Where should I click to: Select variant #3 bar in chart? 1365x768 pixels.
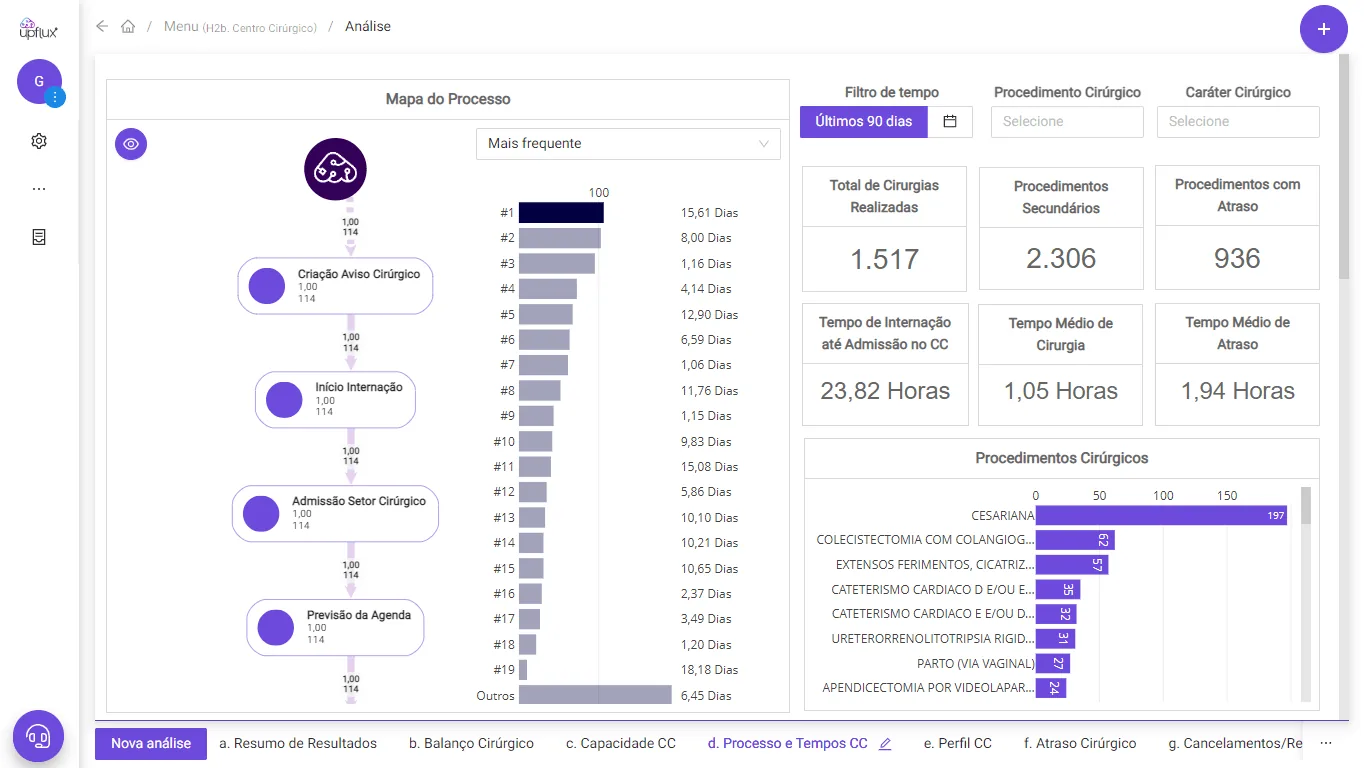(557, 264)
